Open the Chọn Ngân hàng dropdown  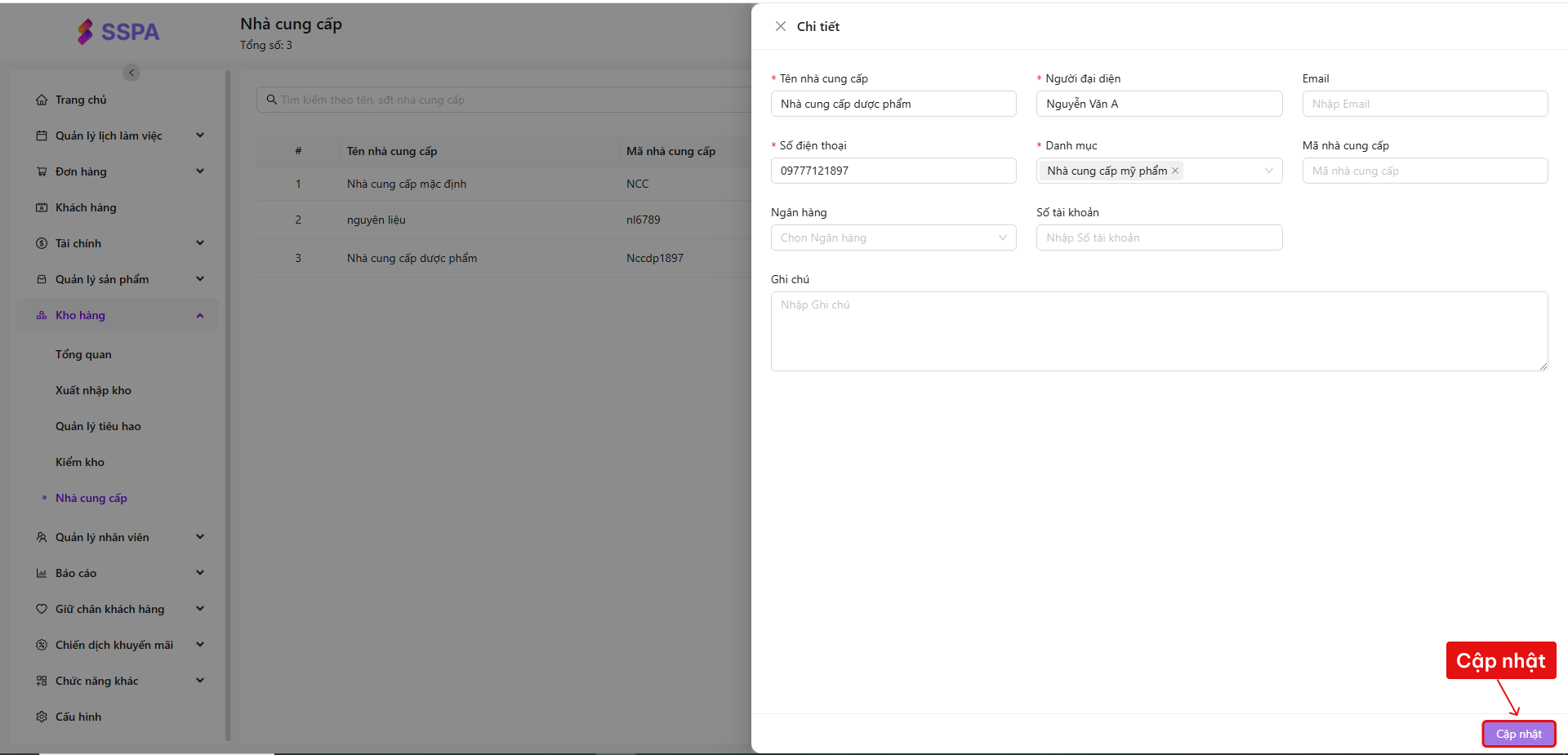[893, 238]
